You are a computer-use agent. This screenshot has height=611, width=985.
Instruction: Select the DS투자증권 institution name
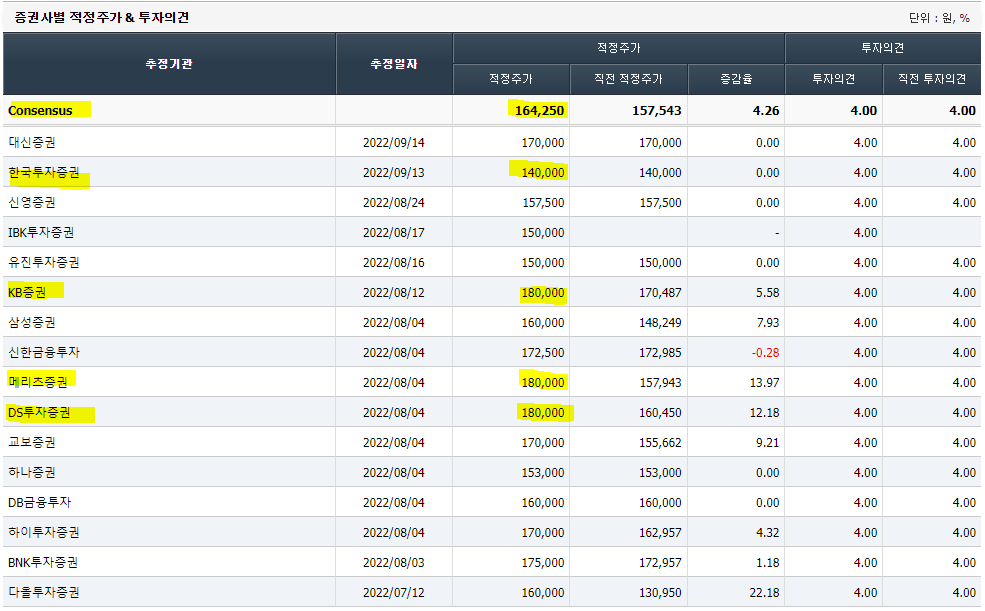39,412
